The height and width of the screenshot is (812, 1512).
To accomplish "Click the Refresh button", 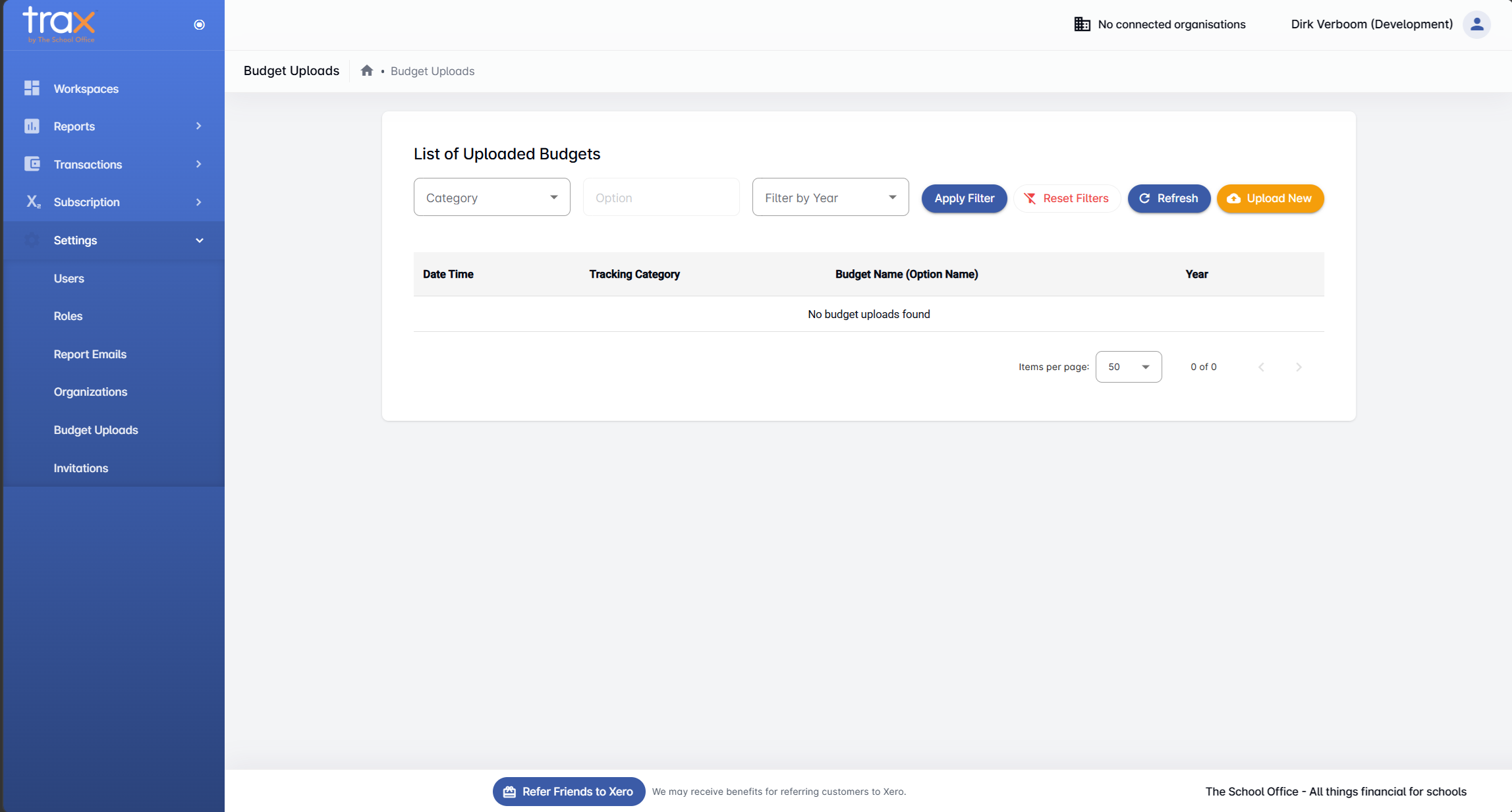I will [1169, 198].
